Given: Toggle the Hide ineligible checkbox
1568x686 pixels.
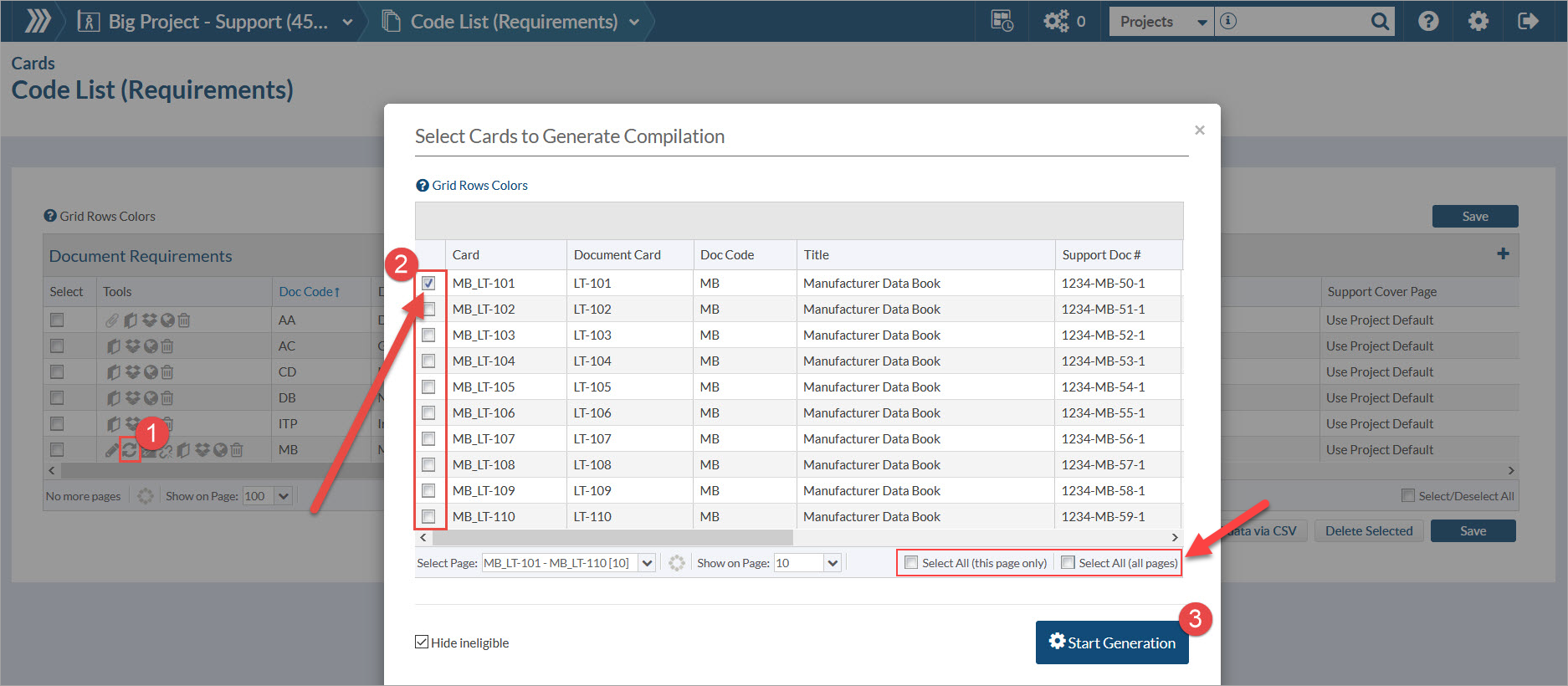Looking at the screenshot, I should tap(422, 642).
